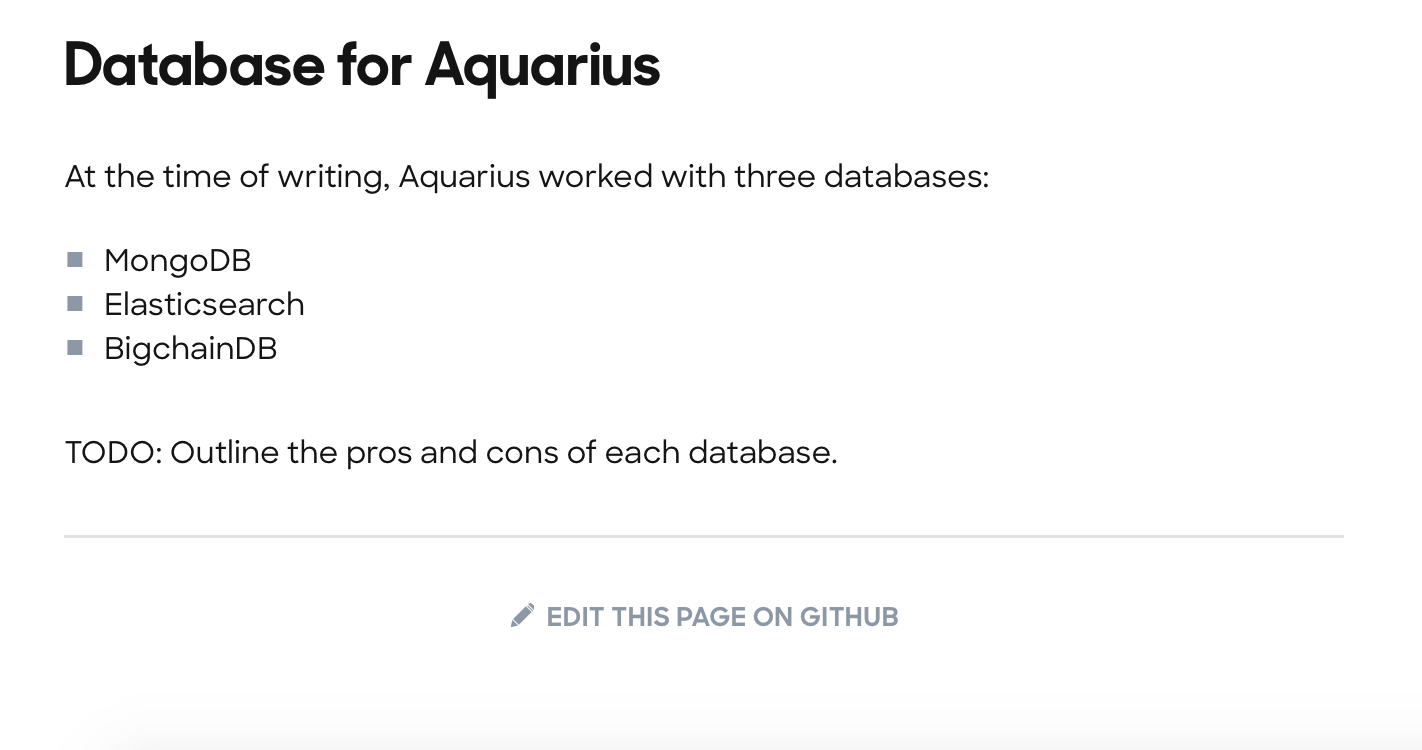Click the sentence about three databases
1422x750 pixels.
(527, 177)
